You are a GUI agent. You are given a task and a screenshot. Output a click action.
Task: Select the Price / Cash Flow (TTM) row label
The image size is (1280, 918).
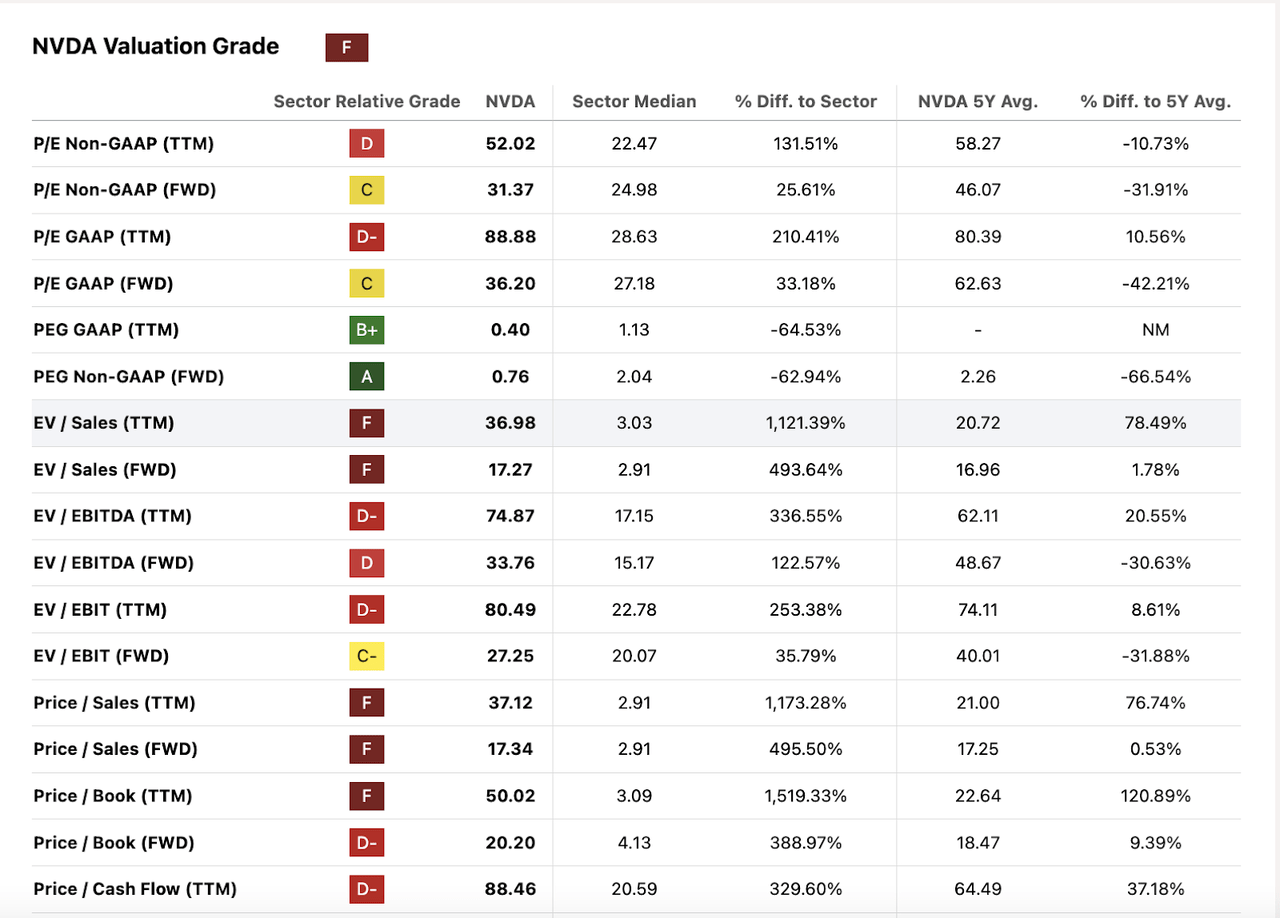click(x=135, y=889)
